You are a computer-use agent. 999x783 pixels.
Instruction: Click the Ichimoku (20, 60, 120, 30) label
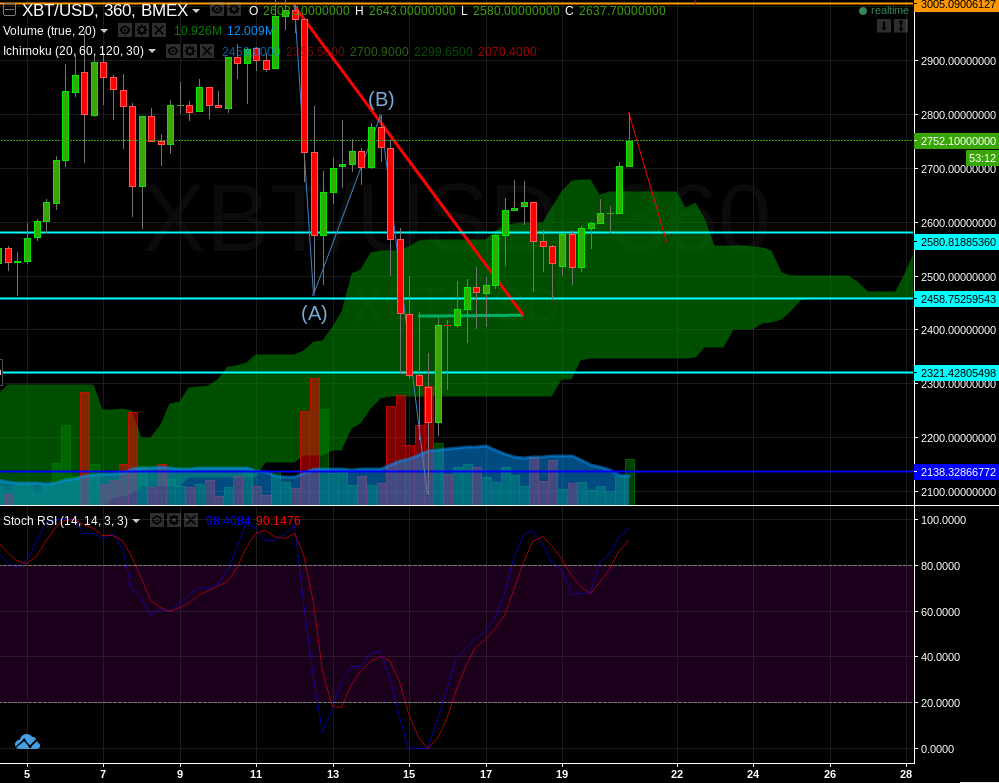tap(73, 51)
